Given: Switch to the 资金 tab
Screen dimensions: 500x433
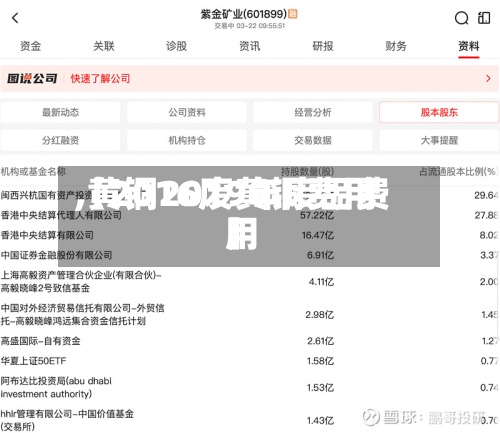Looking at the screenshot, I should point(30,46).
